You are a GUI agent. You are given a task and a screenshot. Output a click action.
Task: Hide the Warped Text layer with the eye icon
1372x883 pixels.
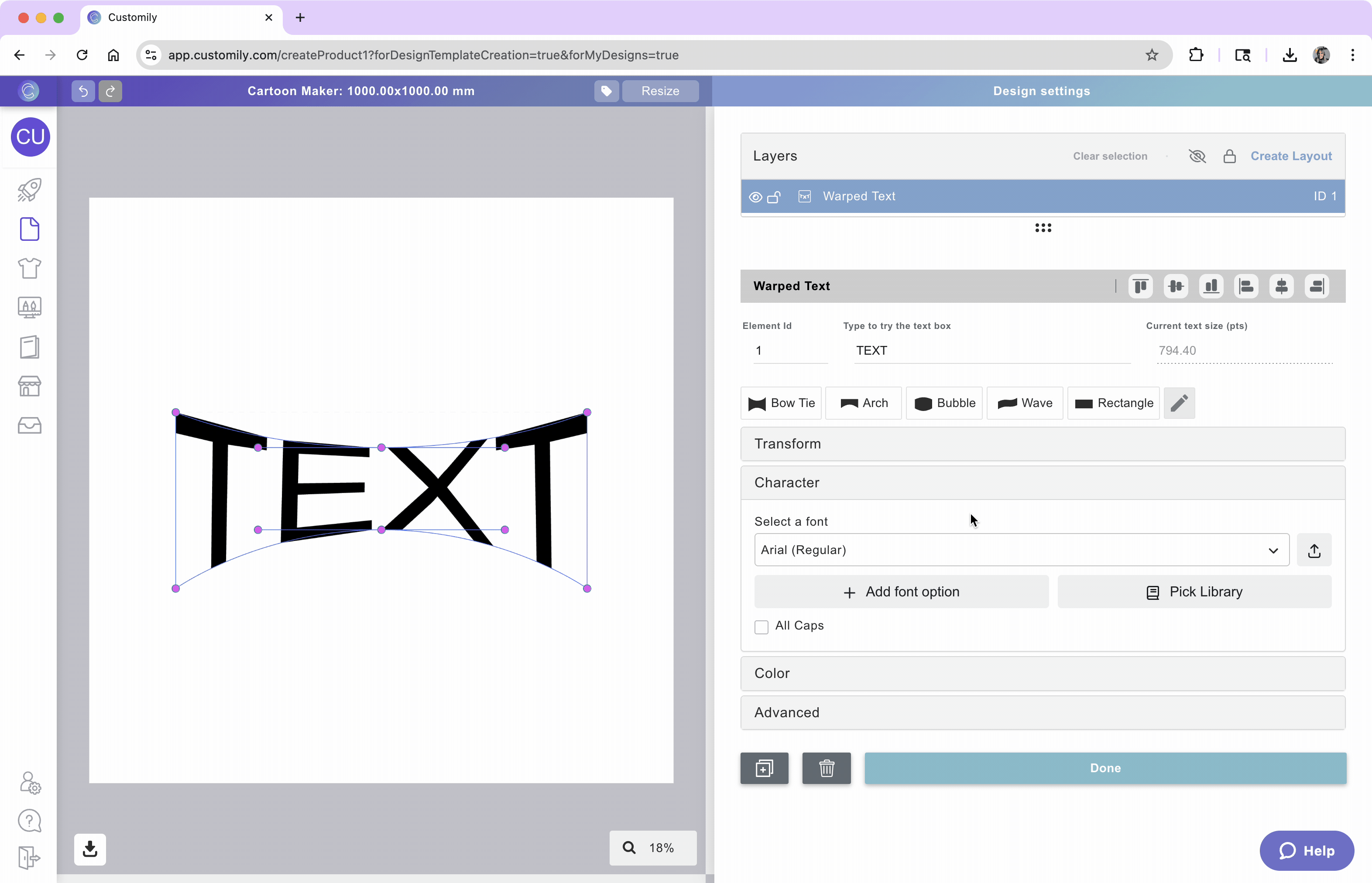755,197
